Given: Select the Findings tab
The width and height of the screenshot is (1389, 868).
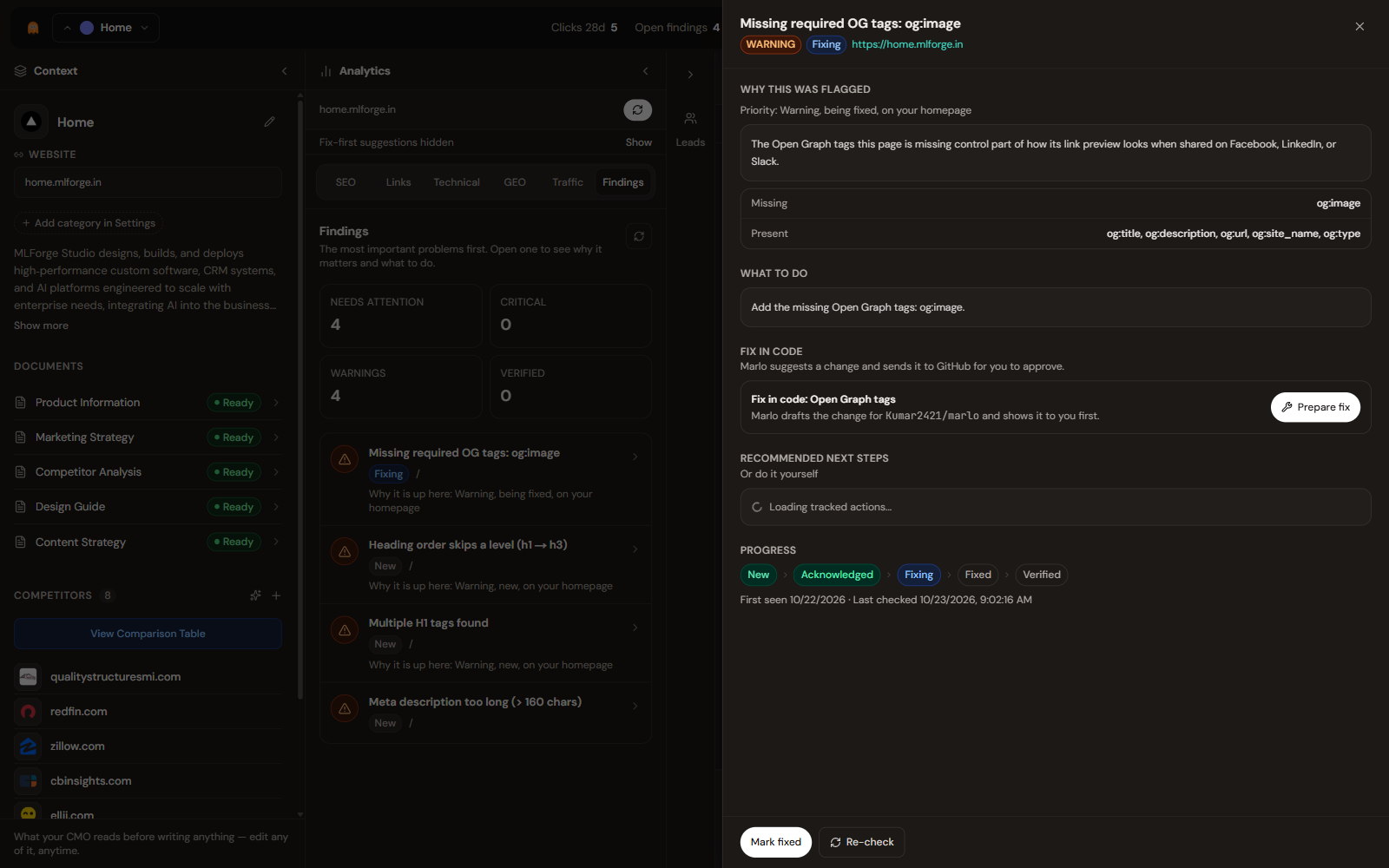Looking at the screenshot, I should [x=623, y=182].
